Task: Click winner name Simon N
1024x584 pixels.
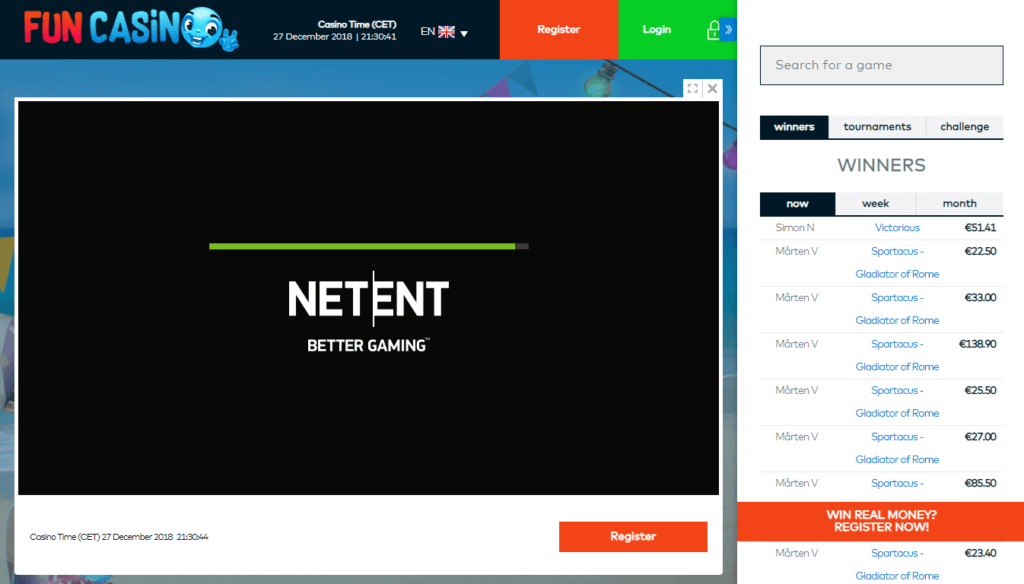Action: click(795, 228)
